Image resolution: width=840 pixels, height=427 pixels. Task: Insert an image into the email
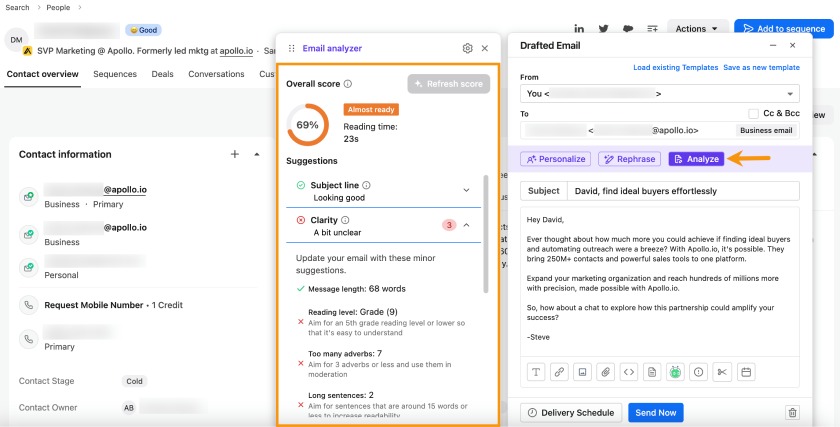pos(582,372)
